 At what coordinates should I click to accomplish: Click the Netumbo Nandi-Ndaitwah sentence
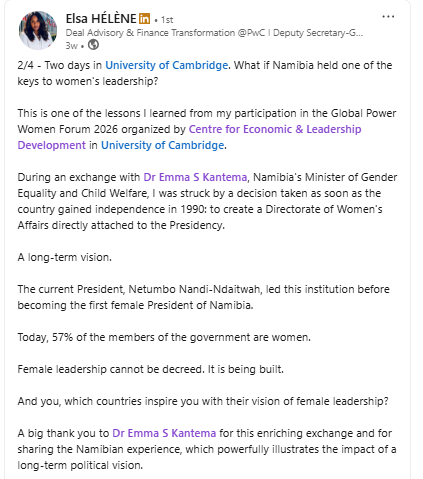click(x=203, y=297)
